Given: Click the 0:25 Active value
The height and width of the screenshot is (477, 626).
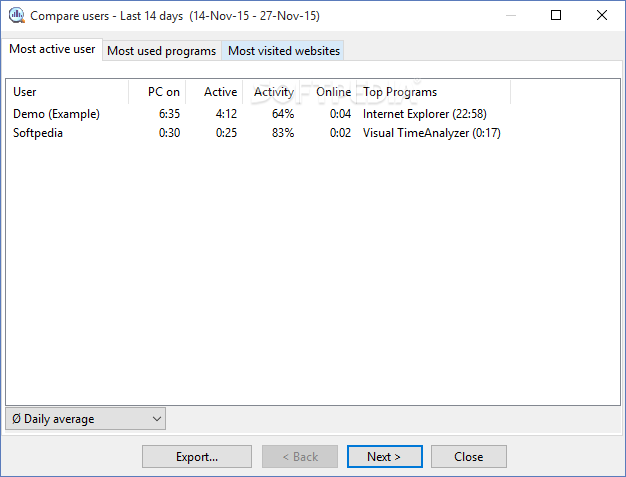Looking at the screenshot, I should [226, 133].
